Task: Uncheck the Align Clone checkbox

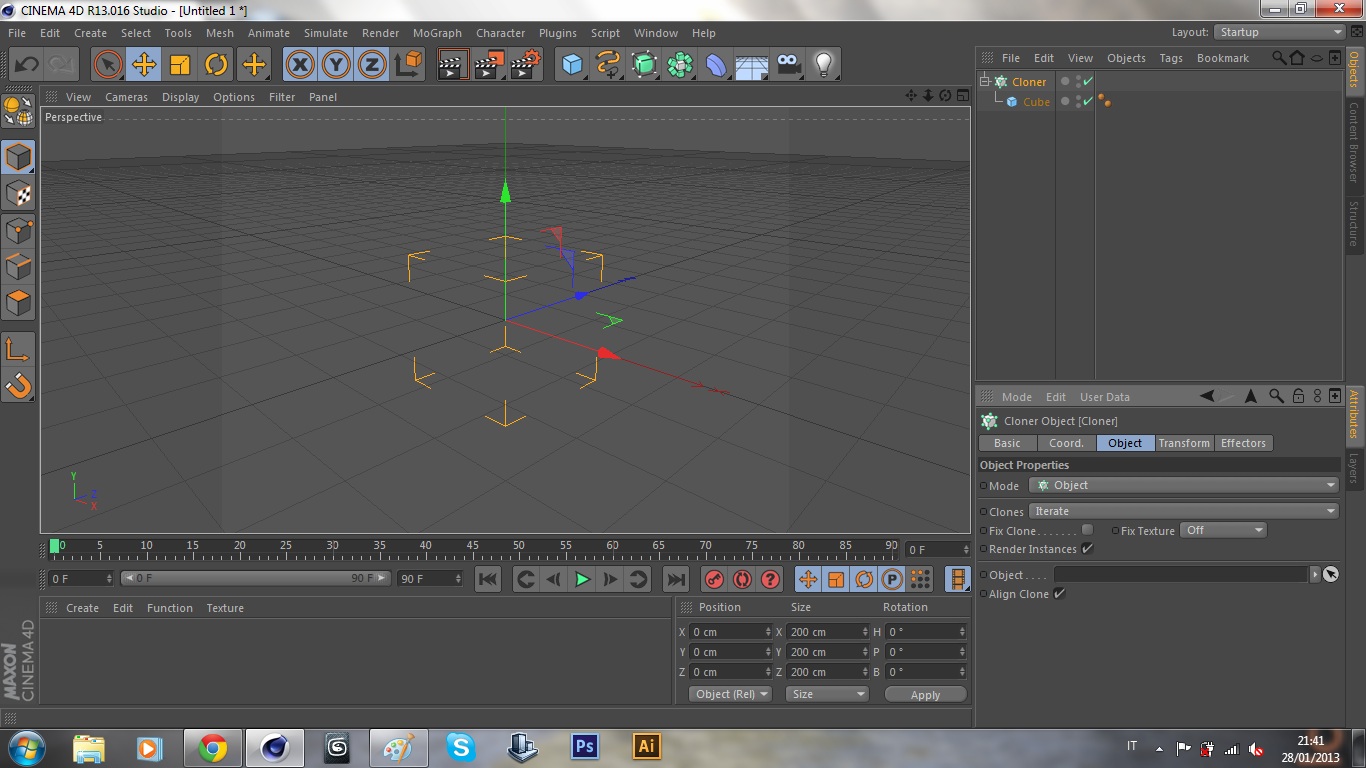Action: 1059,594
